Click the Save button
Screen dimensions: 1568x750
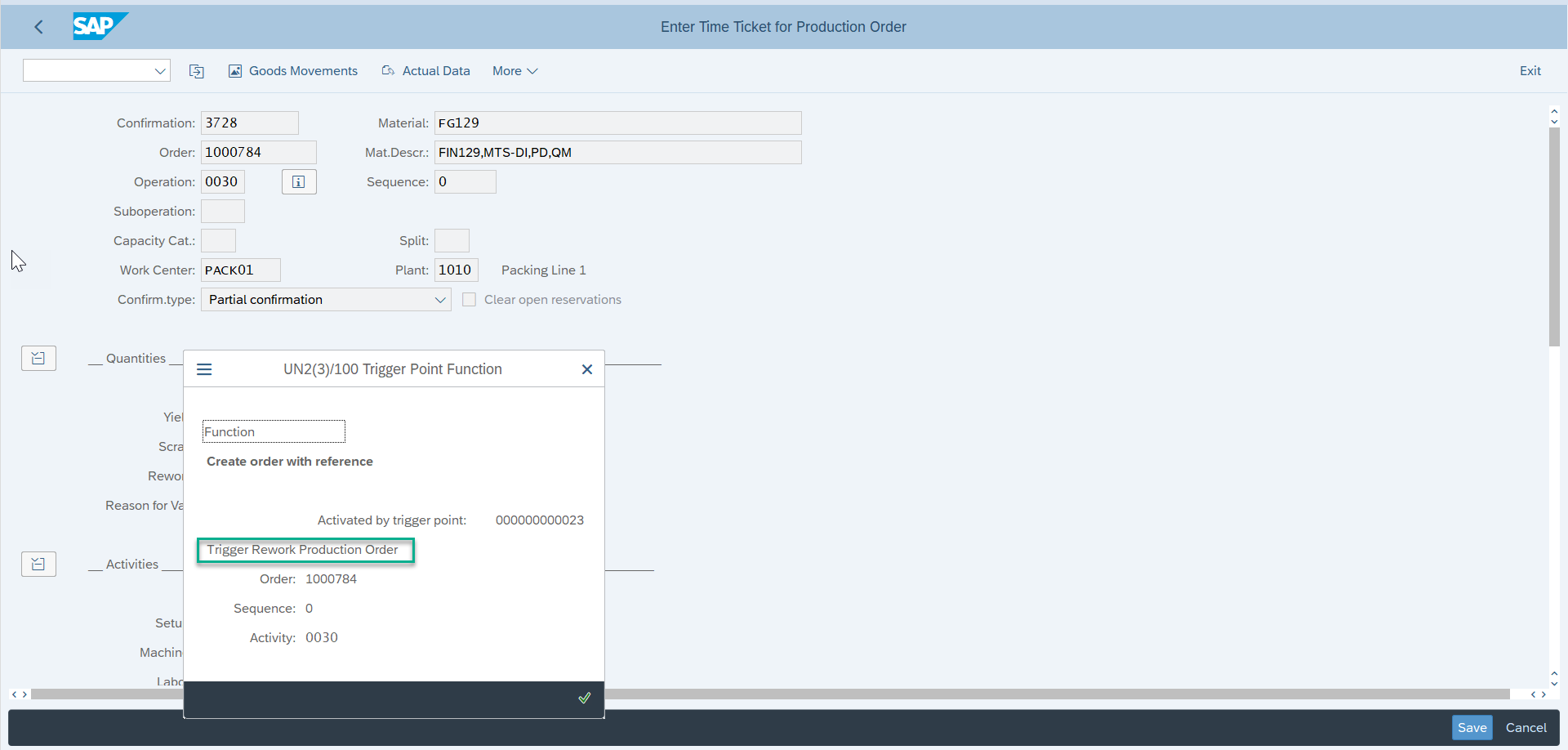point(1472,727)
